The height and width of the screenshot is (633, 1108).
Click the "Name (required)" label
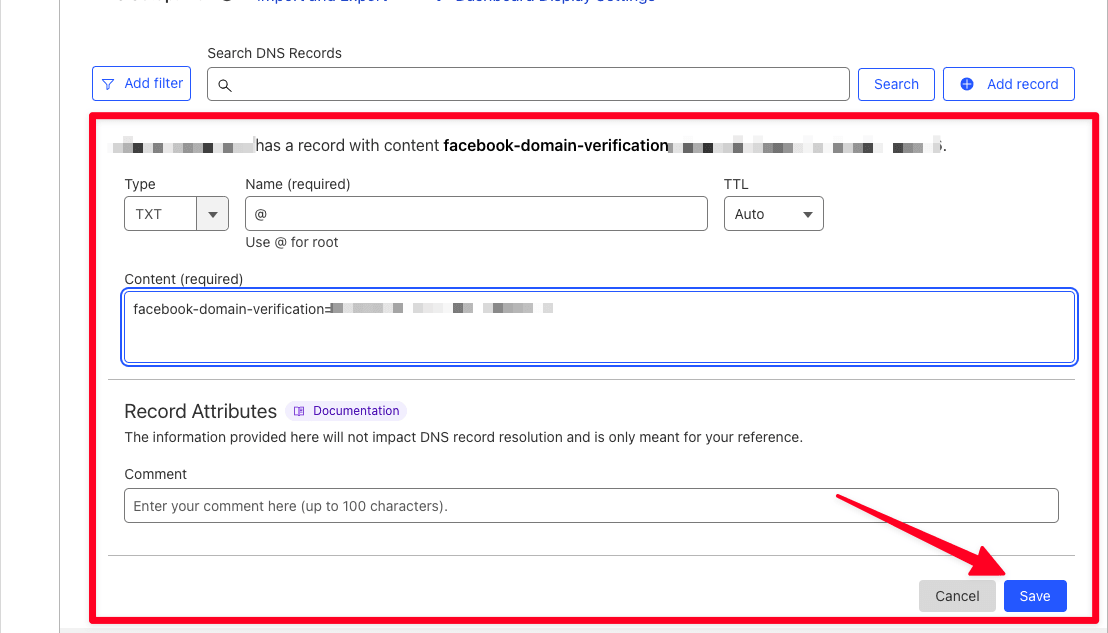[x=297, y=184]
